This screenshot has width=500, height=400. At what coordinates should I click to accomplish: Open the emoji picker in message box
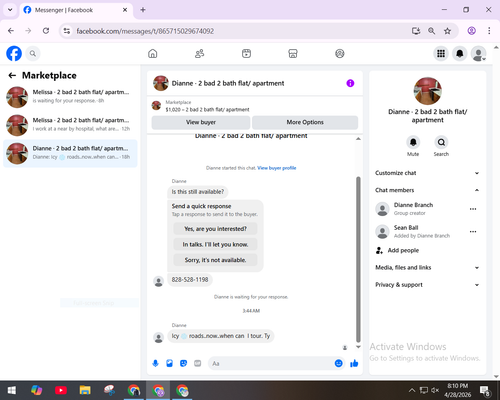[338, 363]
